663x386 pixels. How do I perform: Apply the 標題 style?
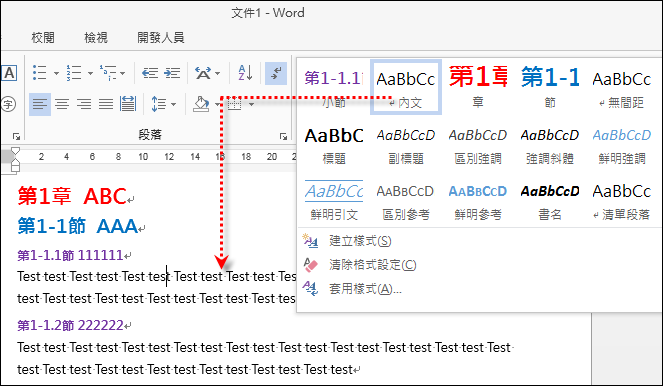point(334,145)
